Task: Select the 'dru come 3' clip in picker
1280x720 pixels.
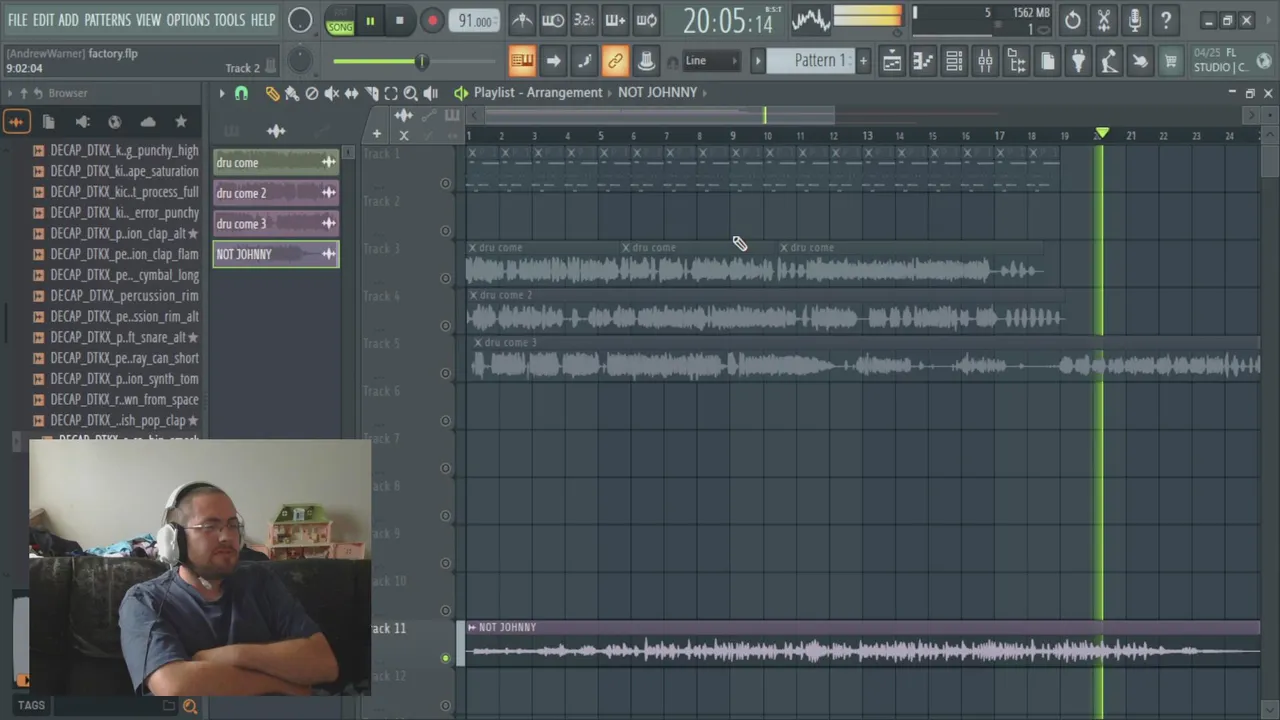Action: [276, 224]
